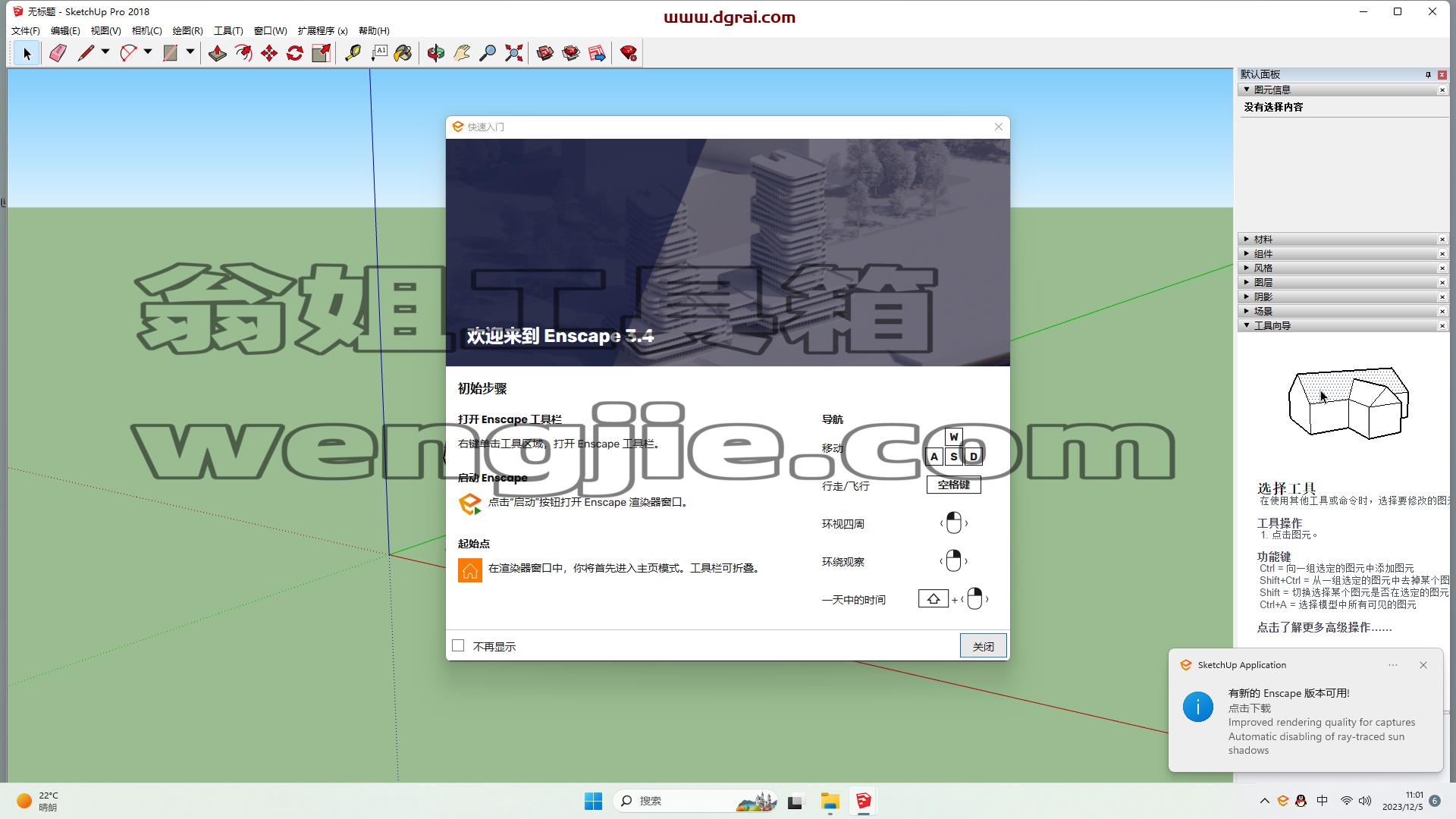Open Windows Start menu
1456x819 pixels.
tap(593, 801)
